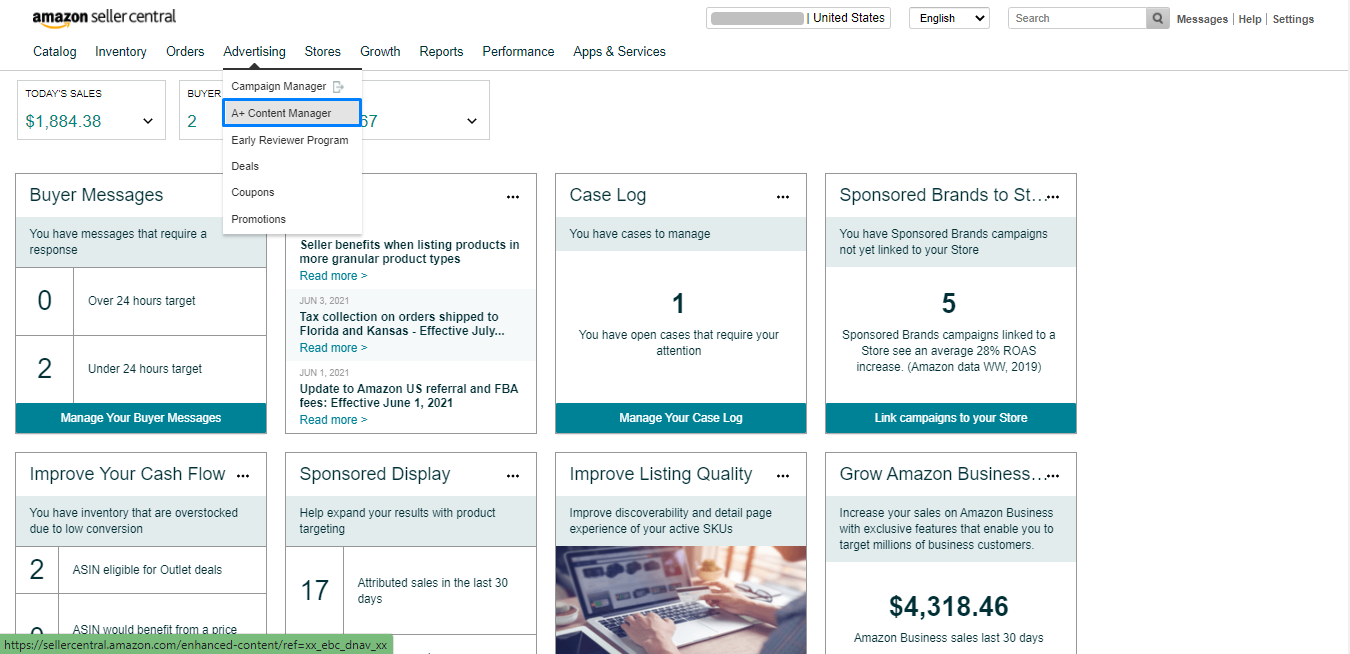Open Help link in header

1250,19
